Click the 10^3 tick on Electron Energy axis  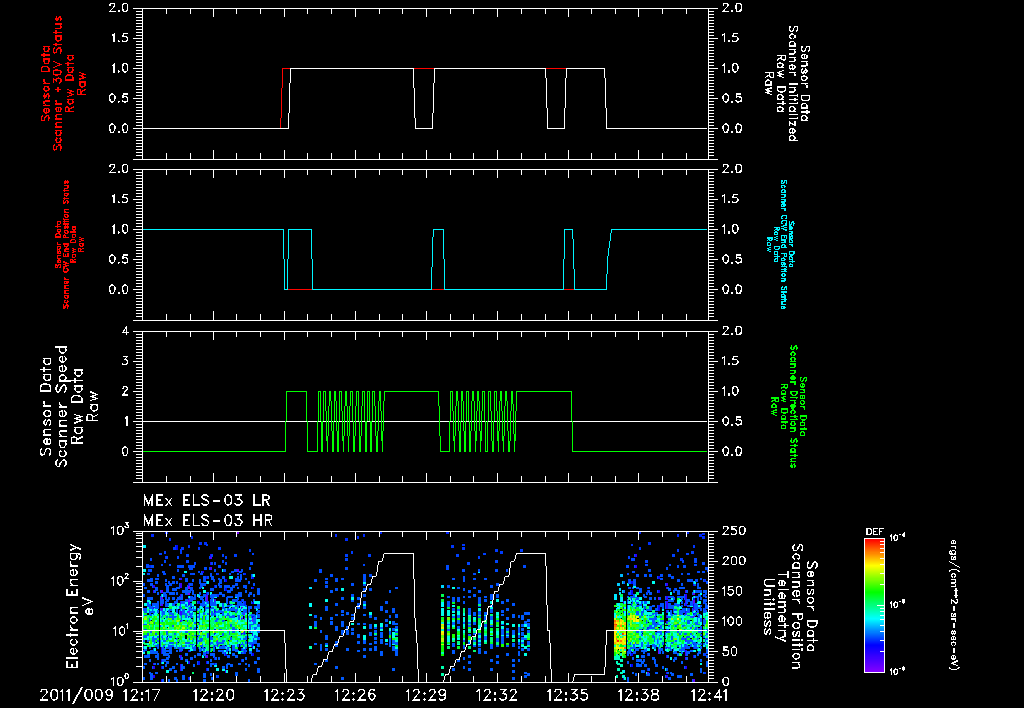pos(120,529)
